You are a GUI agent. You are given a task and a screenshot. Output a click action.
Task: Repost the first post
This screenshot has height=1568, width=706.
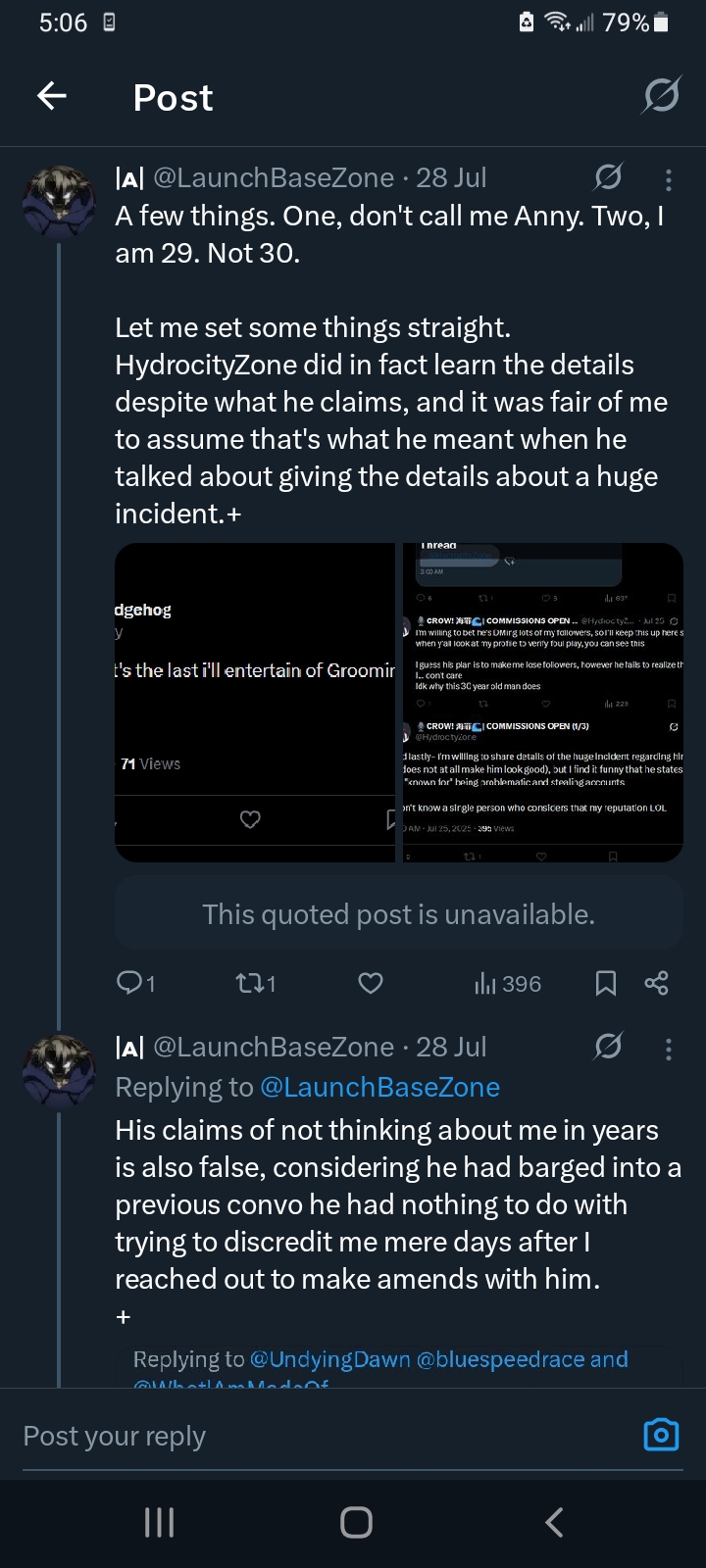click(x=254, y=983)
